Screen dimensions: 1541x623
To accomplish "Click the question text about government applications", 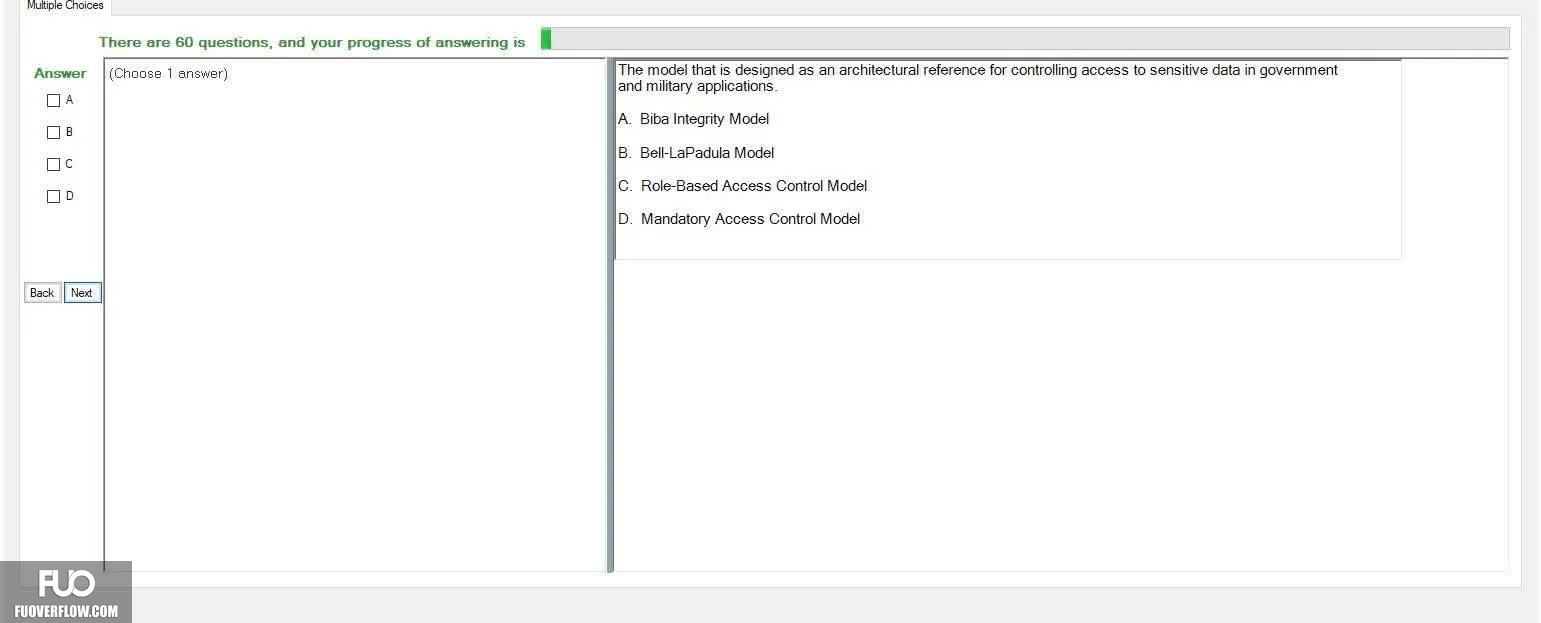I will (978, 78).
